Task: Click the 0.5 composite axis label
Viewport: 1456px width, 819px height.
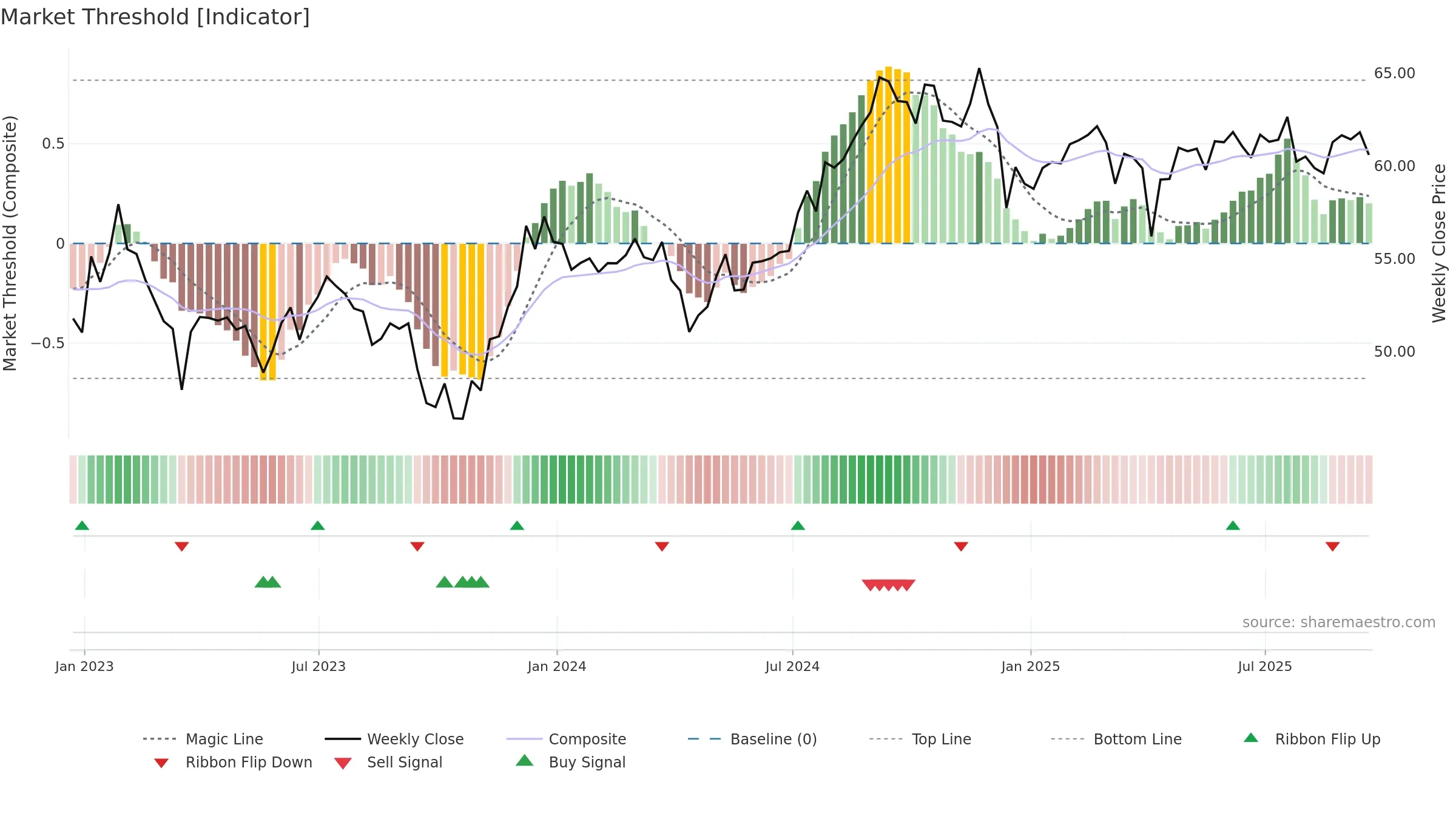Action: pos(53,144)
